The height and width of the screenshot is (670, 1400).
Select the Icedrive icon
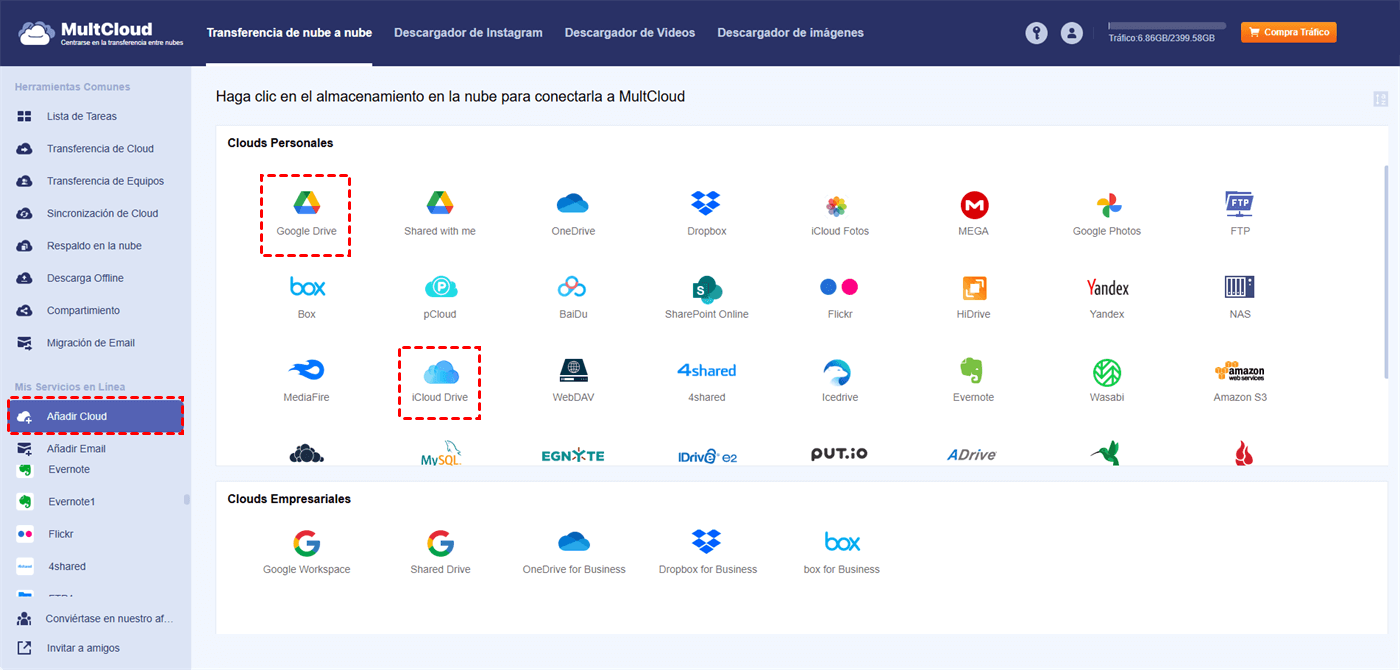(837, 372)
